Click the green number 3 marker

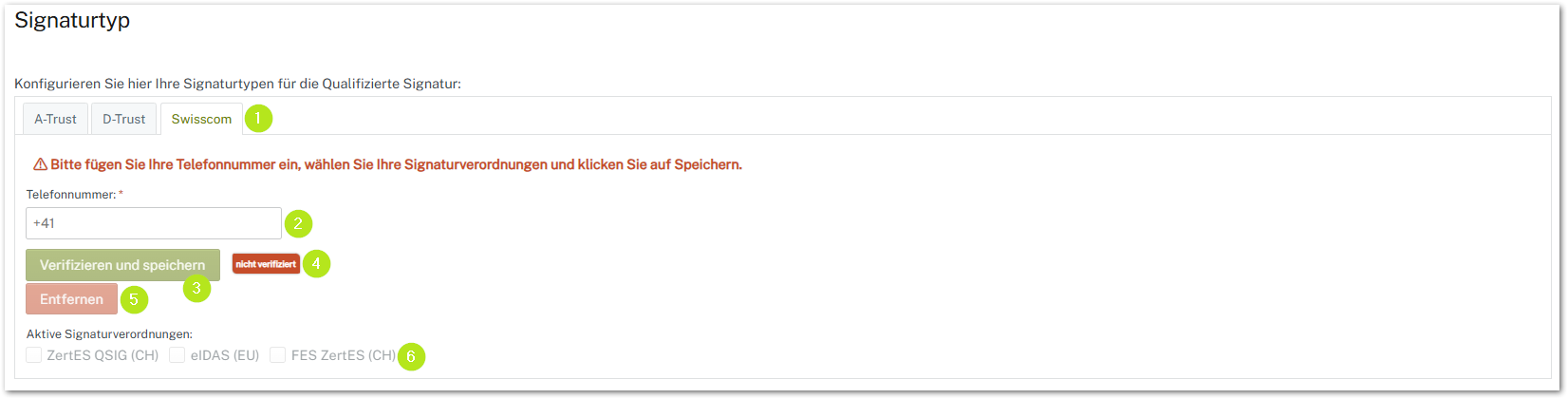pos(196,288)
